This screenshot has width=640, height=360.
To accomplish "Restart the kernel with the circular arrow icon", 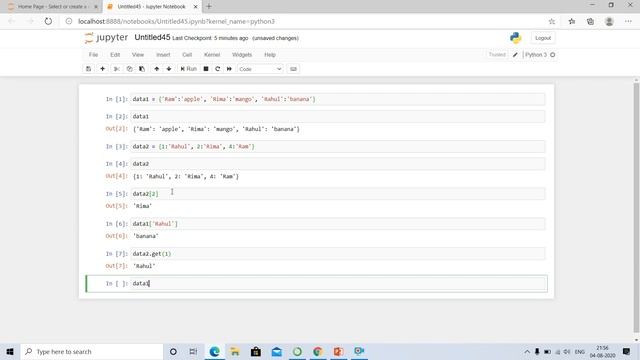I will click(x=218, y=69).
